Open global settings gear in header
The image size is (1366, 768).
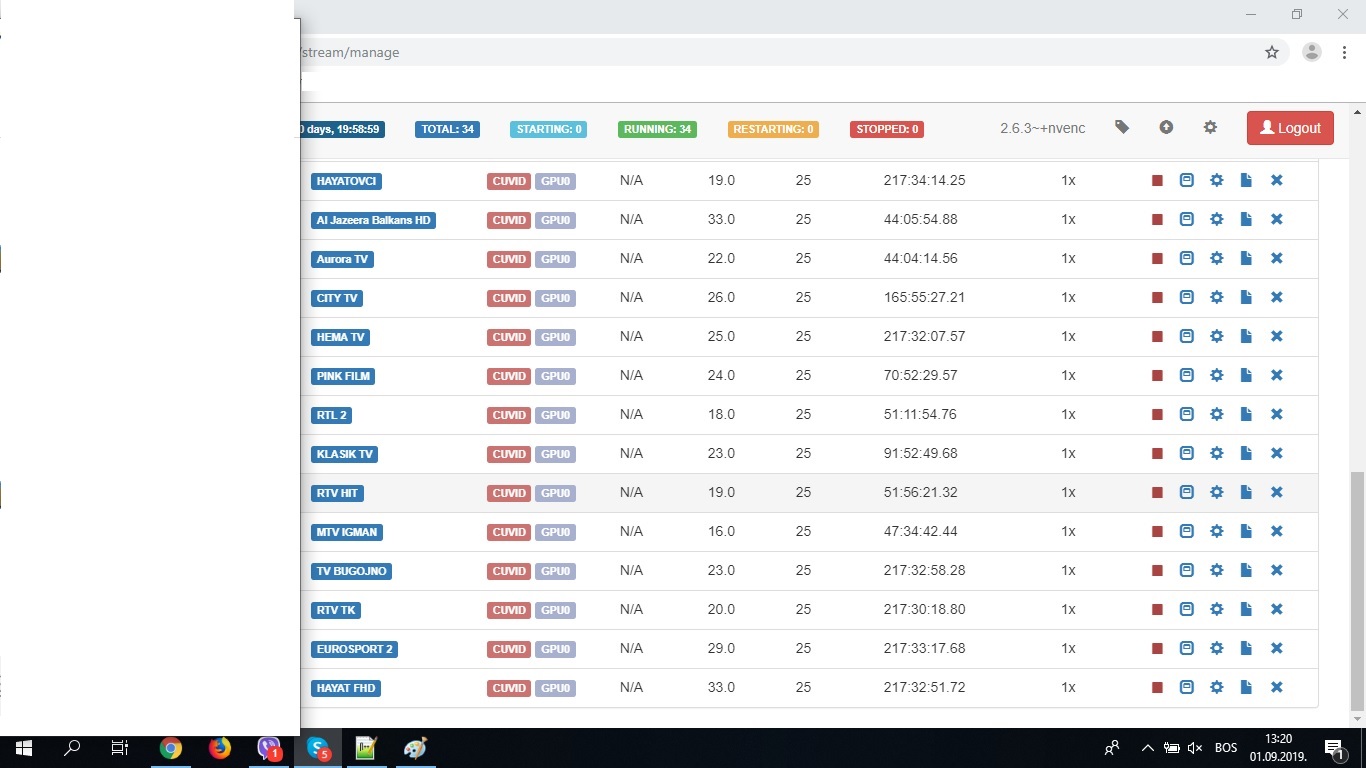[x=1210, y=127]
